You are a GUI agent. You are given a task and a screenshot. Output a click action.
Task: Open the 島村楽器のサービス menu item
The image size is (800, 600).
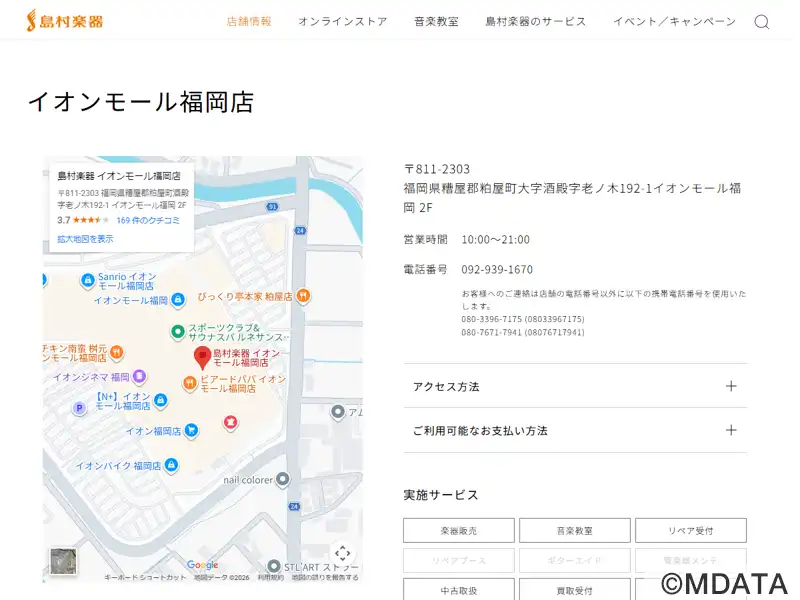click(536, 21)
